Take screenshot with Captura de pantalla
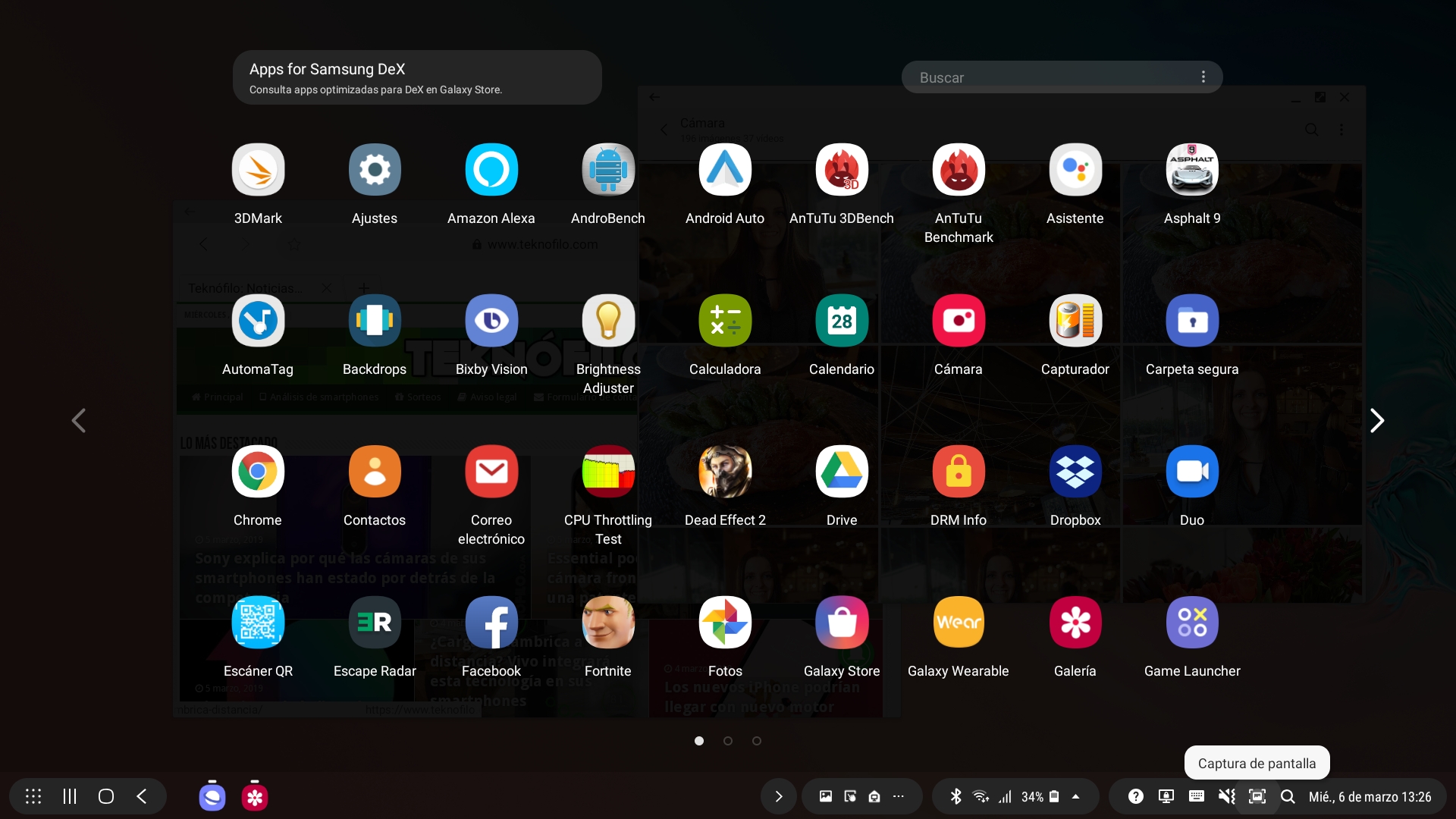Screen dimensions: 1456x819 pyautogui.click(x=1257, y=796)
